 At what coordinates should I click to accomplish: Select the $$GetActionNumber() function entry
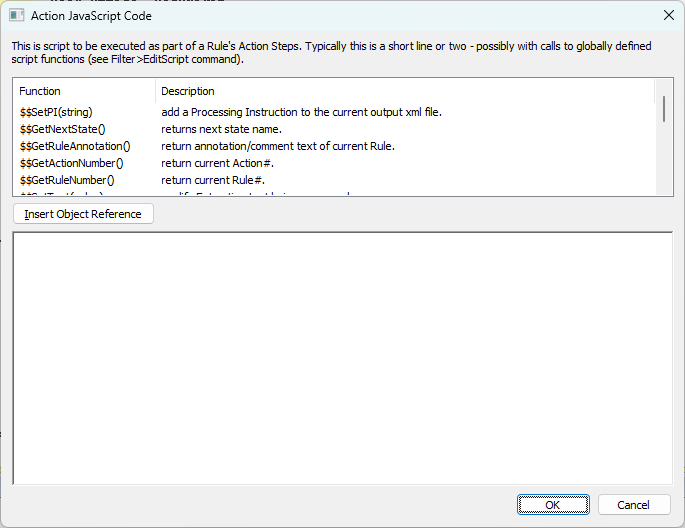72,163
